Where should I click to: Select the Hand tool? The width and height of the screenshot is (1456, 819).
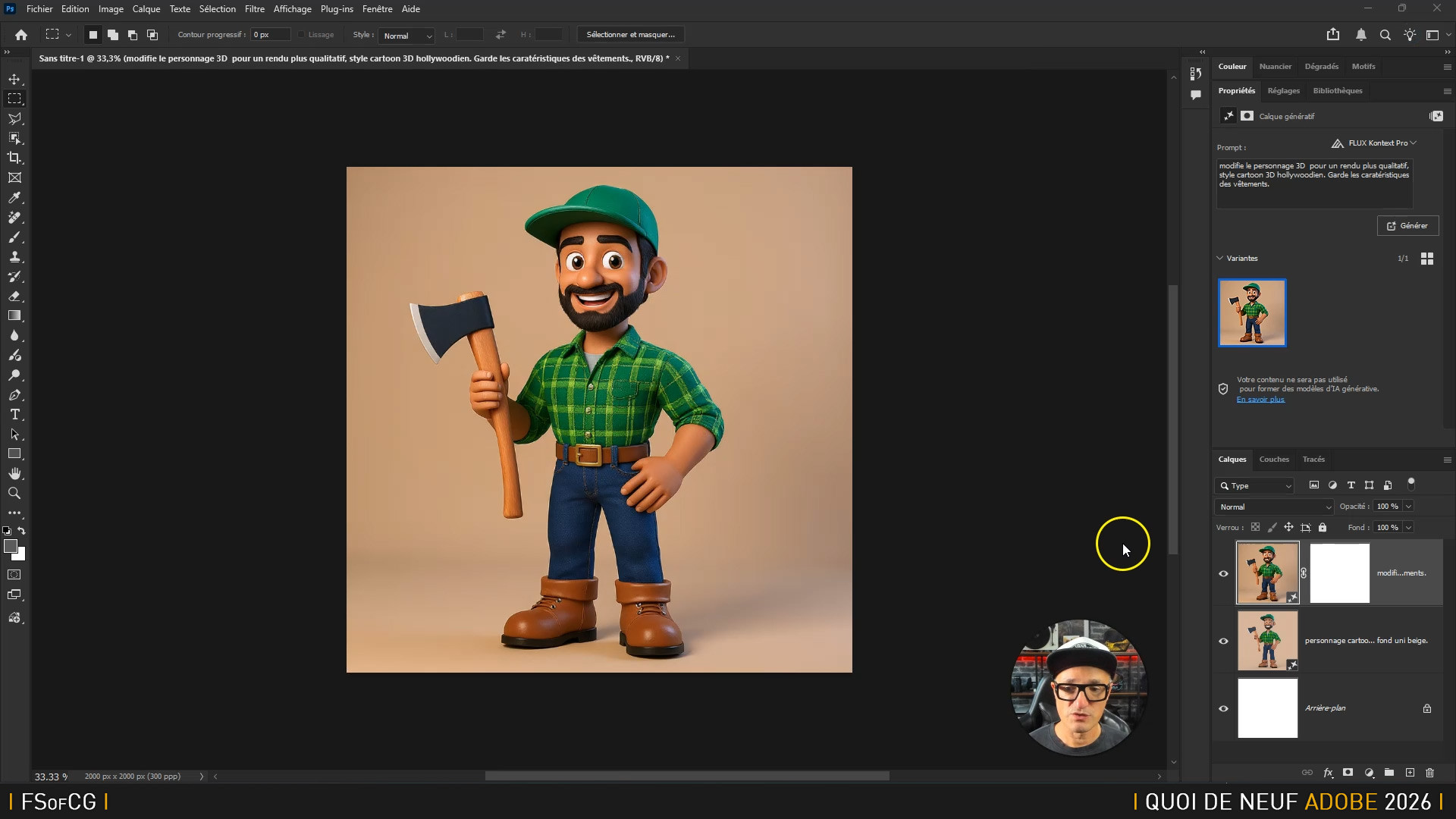point(14,473)
